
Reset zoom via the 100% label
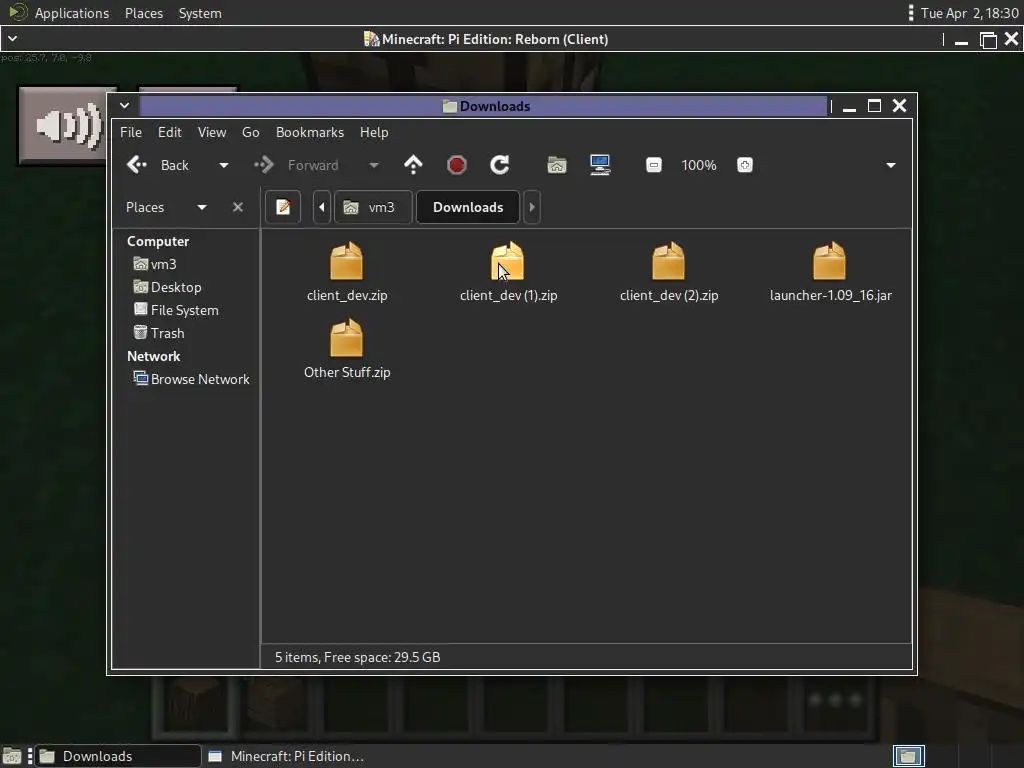tap(698, 165)
